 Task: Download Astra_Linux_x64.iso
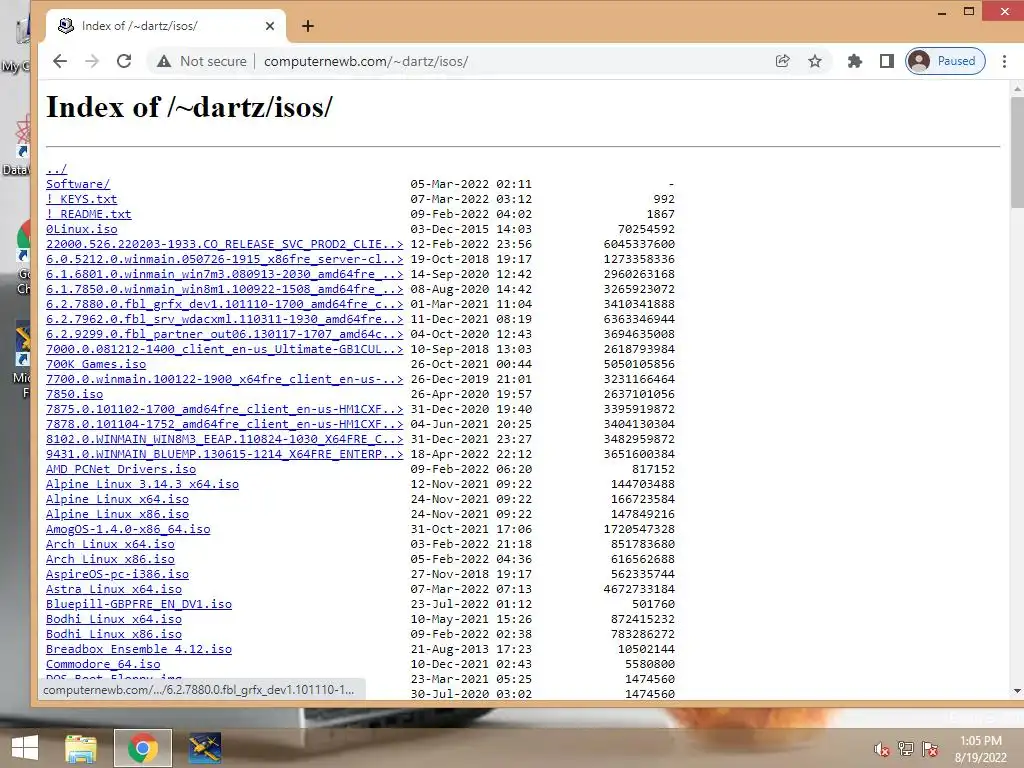coord(114,590)
